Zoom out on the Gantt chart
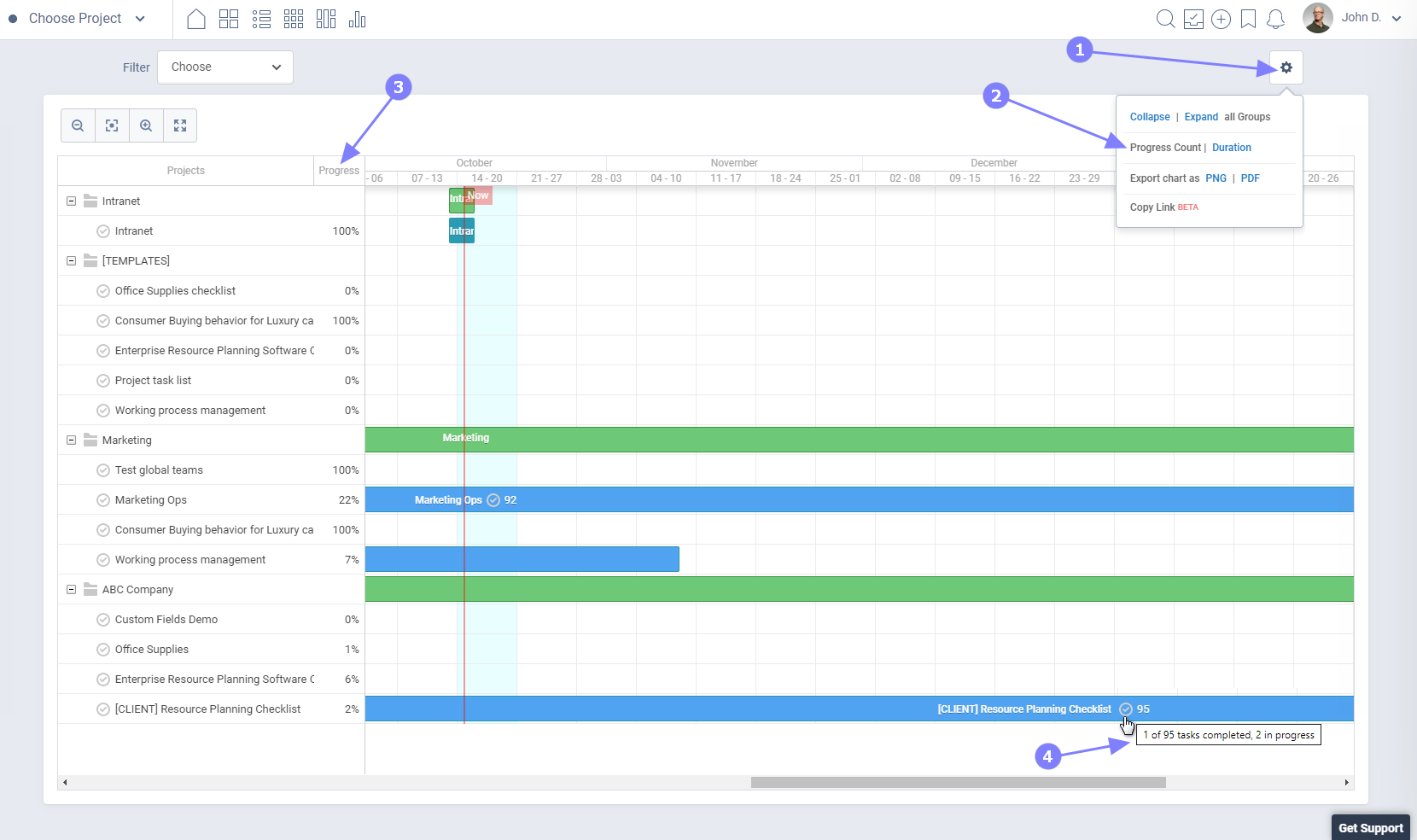Viewport: 1417px width, 840px height. [x=78, y=125]
